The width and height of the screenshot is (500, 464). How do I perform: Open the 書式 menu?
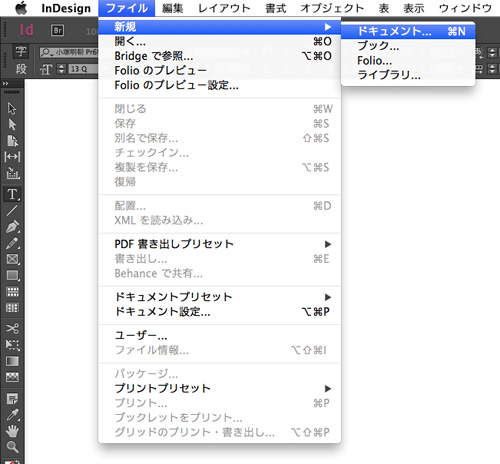[x=276, y=8]
